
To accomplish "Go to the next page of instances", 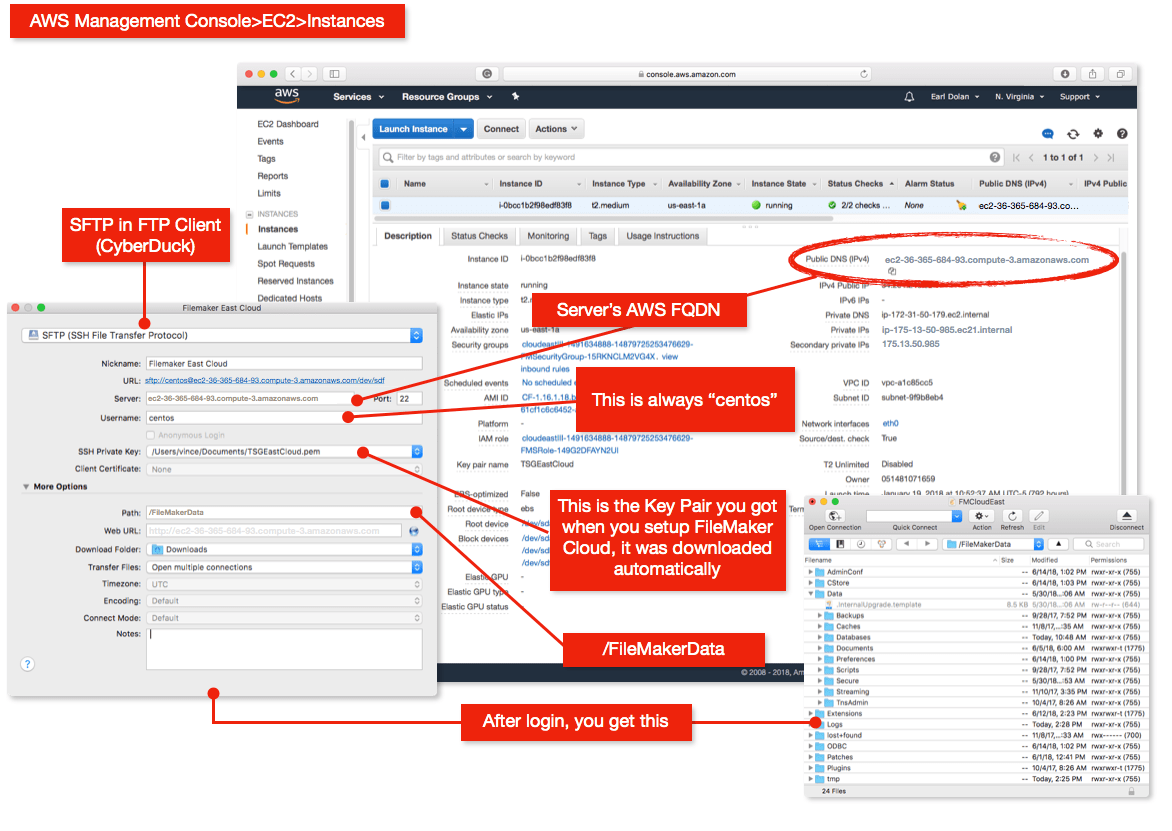I will pos(1096,158).
